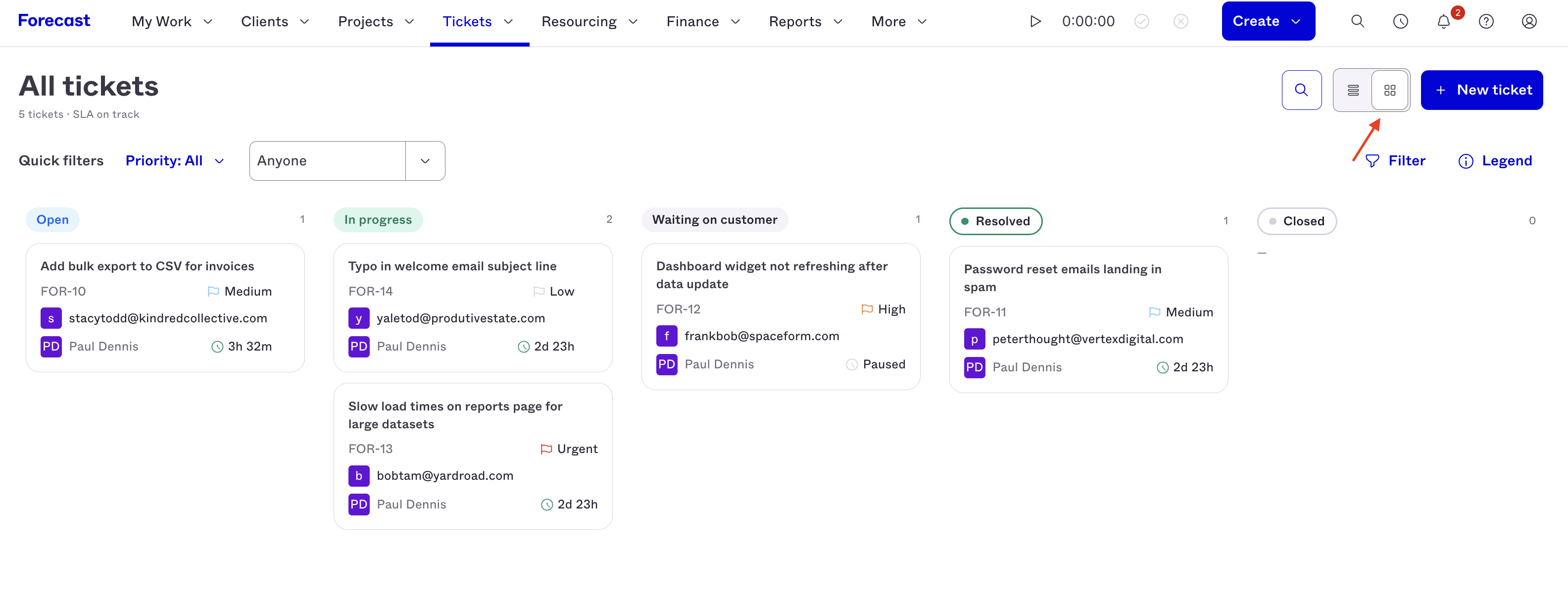1568x608 pixels.
Task: Click the FOR-12 ticket ID
Action: tap(679, 309)
